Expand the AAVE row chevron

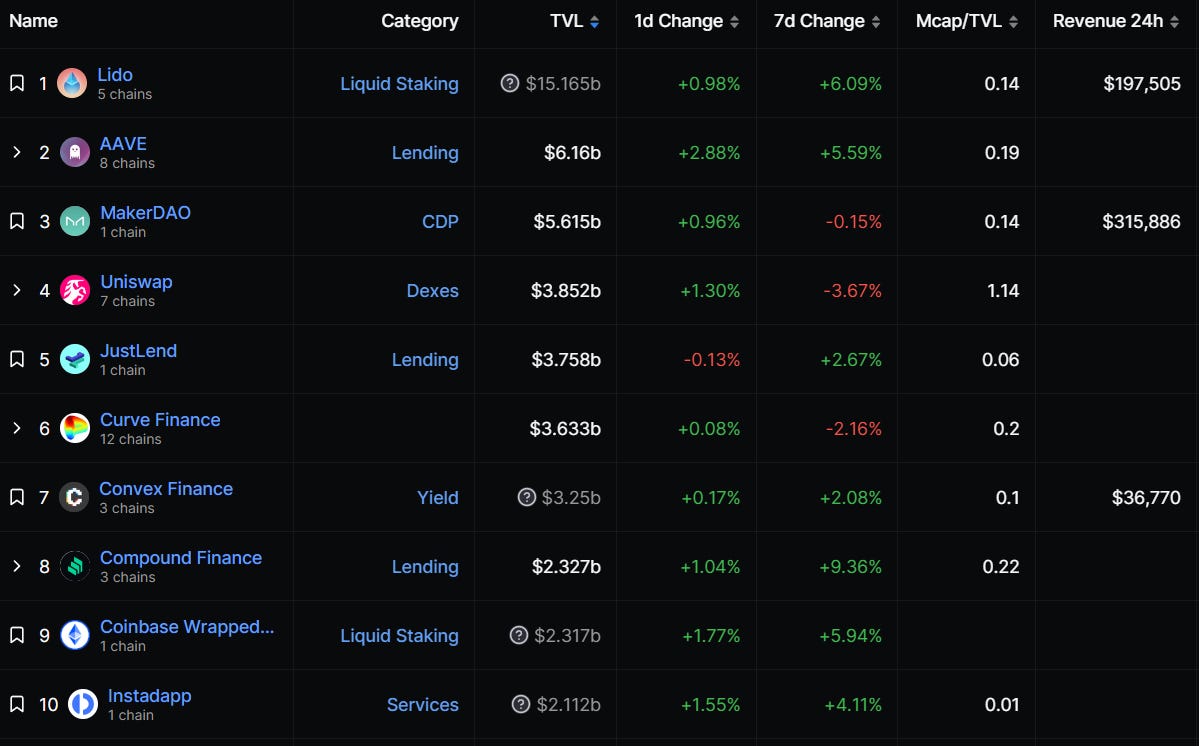(17, 152)
